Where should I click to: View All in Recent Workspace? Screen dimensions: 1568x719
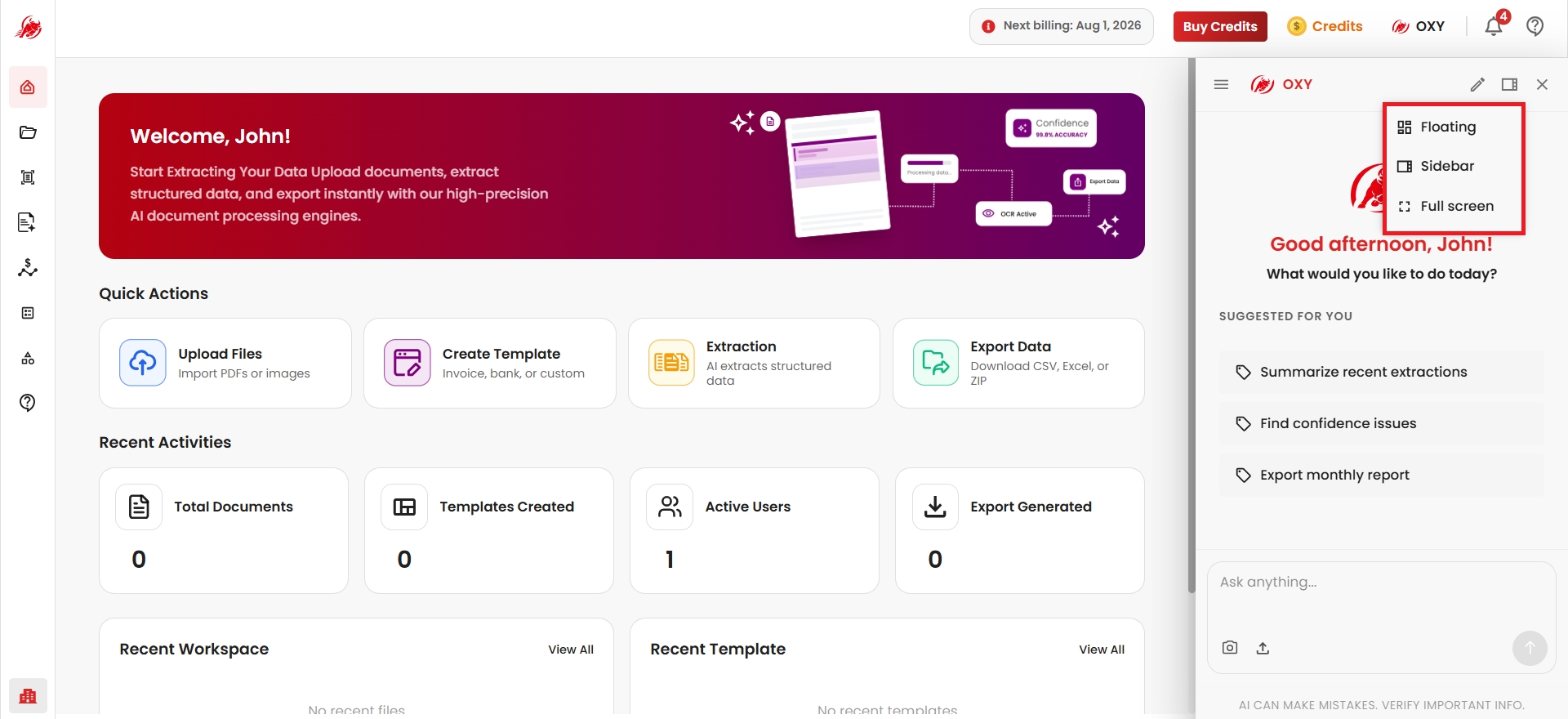click(571, 650)
